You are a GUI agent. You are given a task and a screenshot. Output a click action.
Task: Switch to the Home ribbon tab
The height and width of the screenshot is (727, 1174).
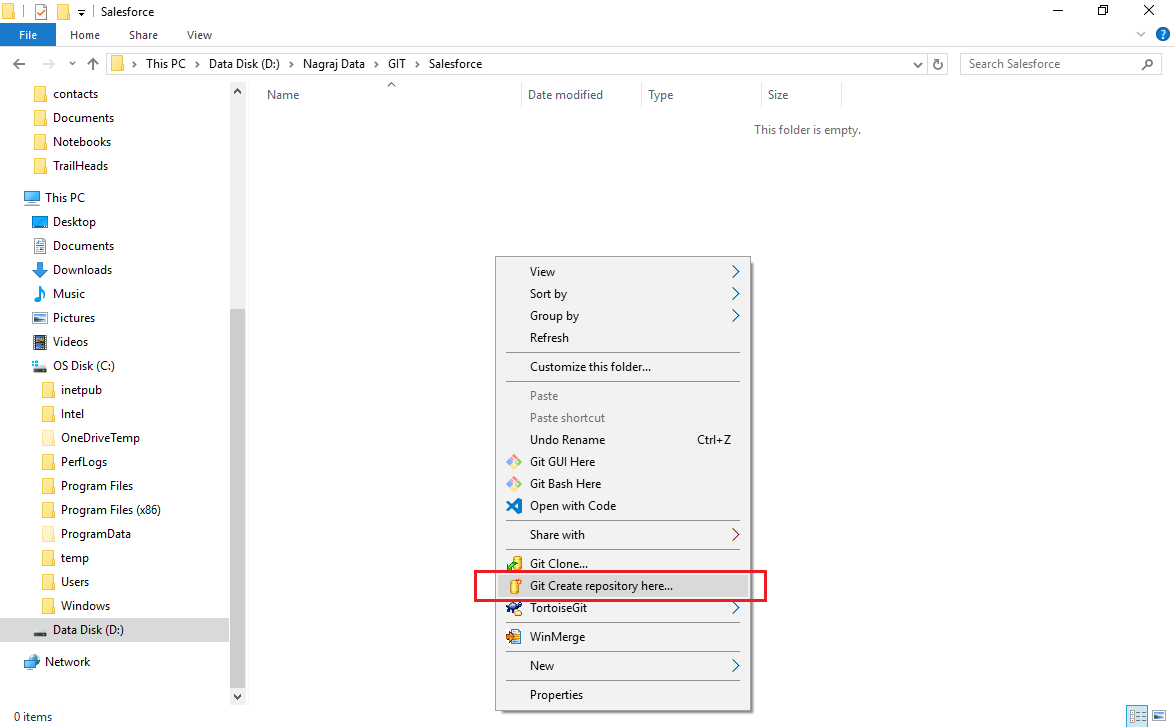(x=85, y=35)
